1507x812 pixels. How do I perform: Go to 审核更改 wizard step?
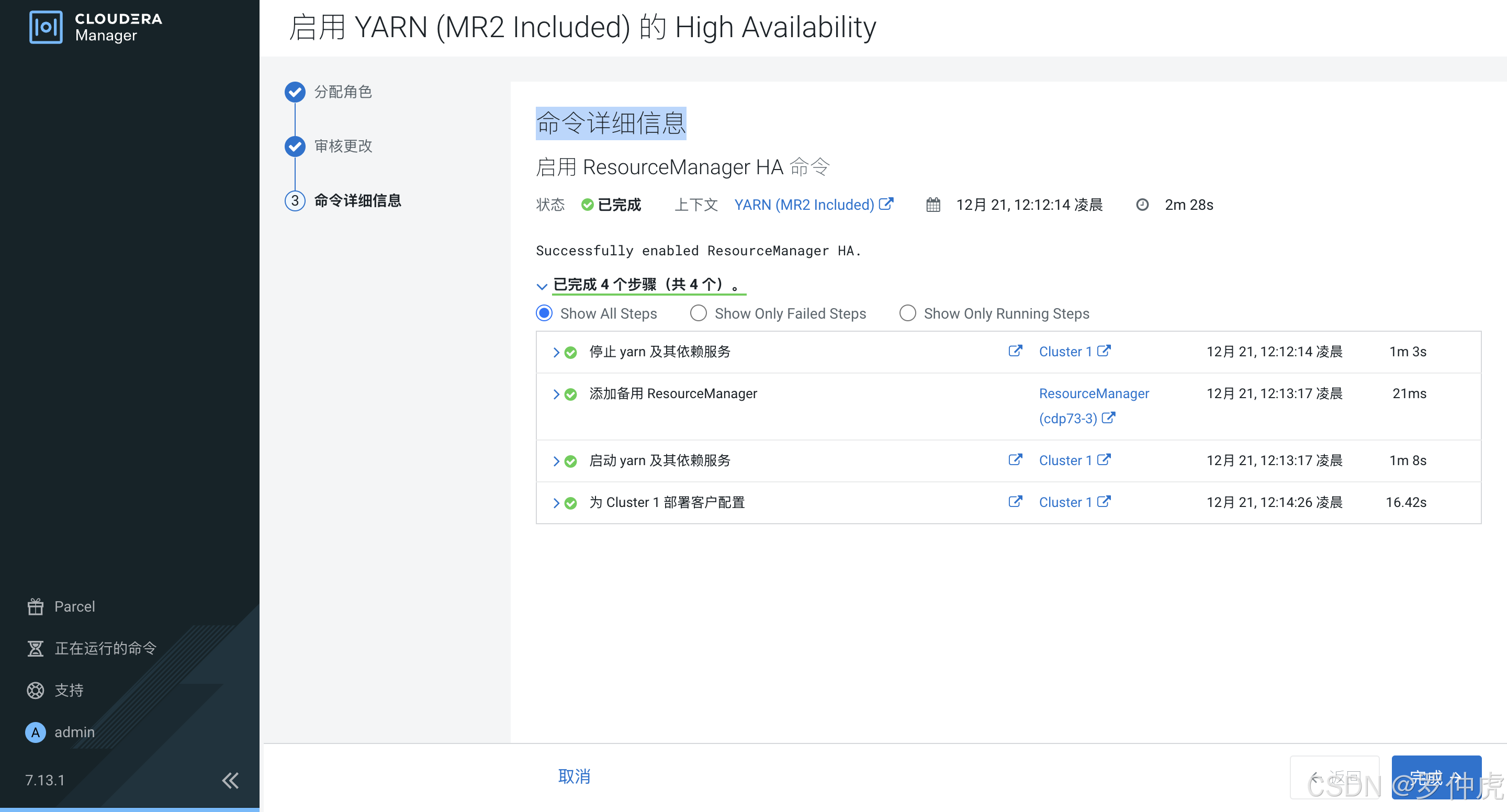[x=343, y=146]
